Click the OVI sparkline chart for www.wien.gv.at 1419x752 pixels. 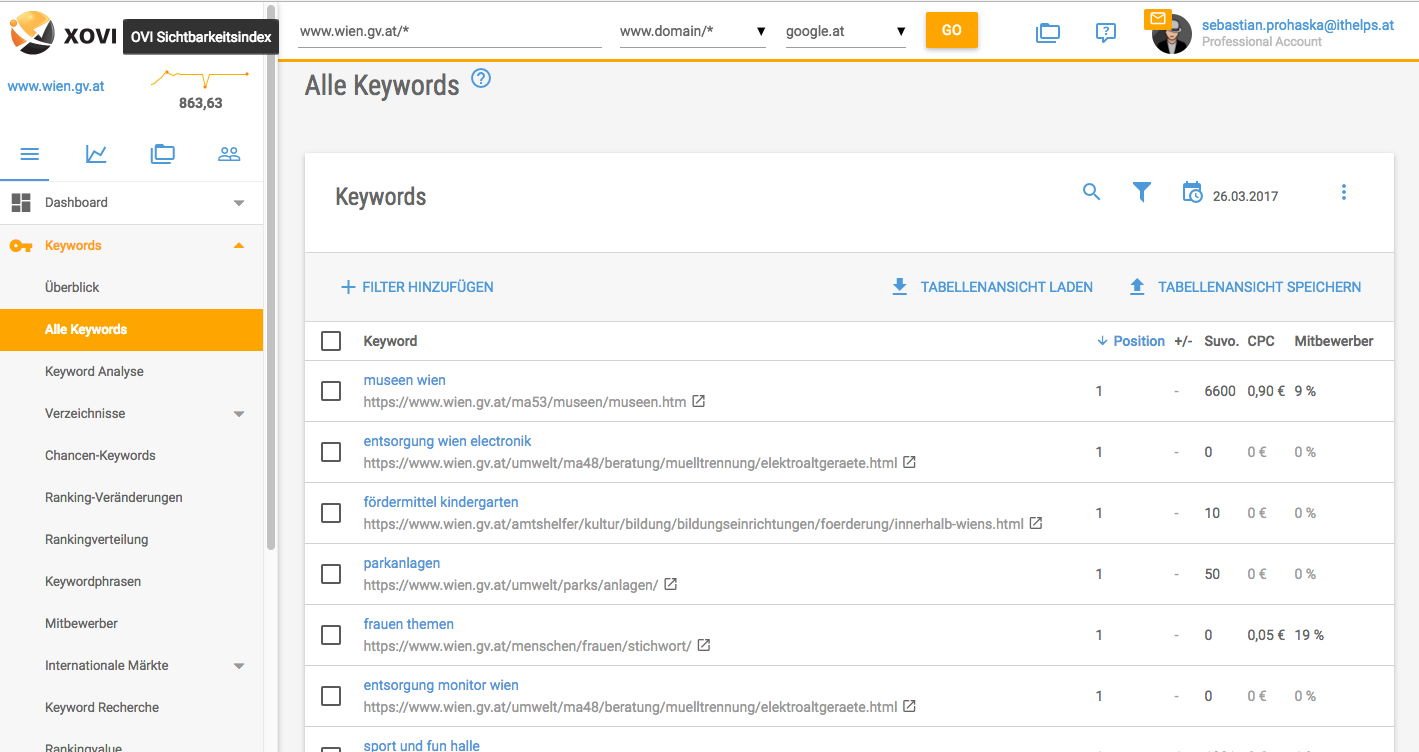pyautogui.click(x=200, y=78)
